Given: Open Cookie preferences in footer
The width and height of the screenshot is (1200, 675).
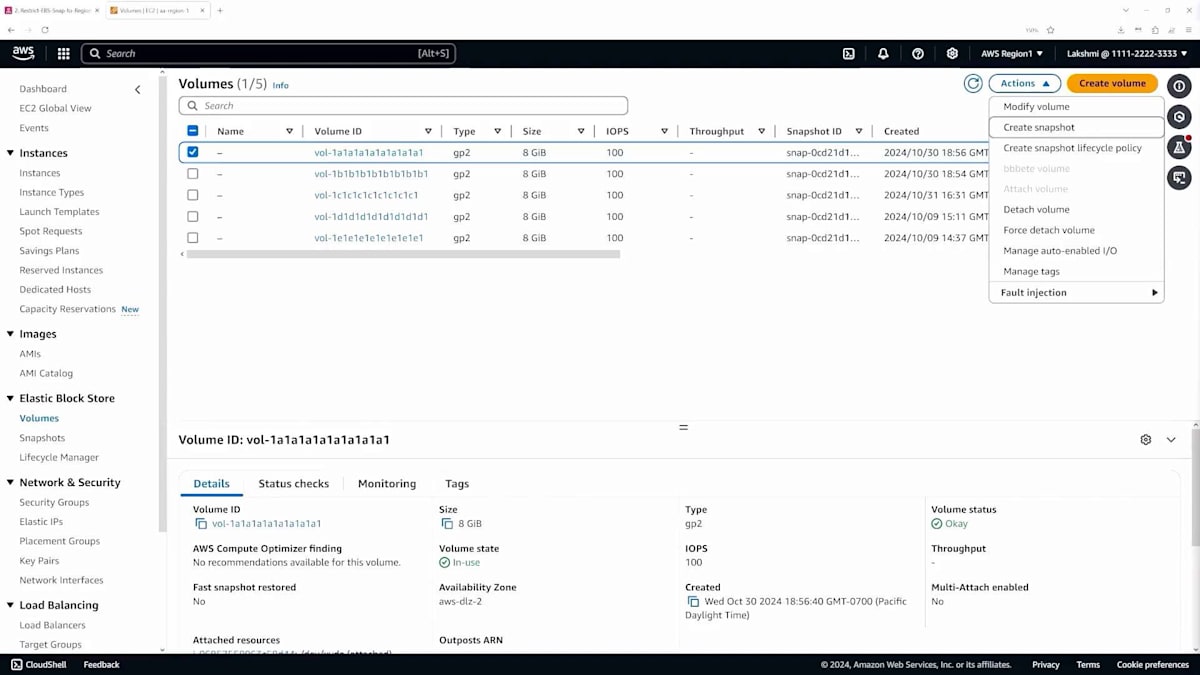Looking at the screenshot, I should tap(1153, 665).
